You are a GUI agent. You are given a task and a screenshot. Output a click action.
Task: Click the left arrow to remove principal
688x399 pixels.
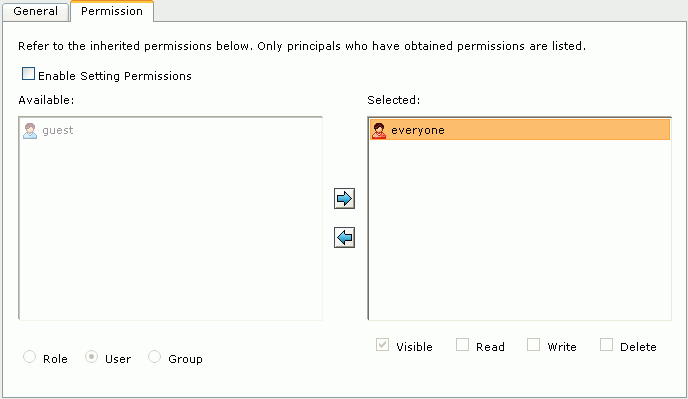[344, 237]
